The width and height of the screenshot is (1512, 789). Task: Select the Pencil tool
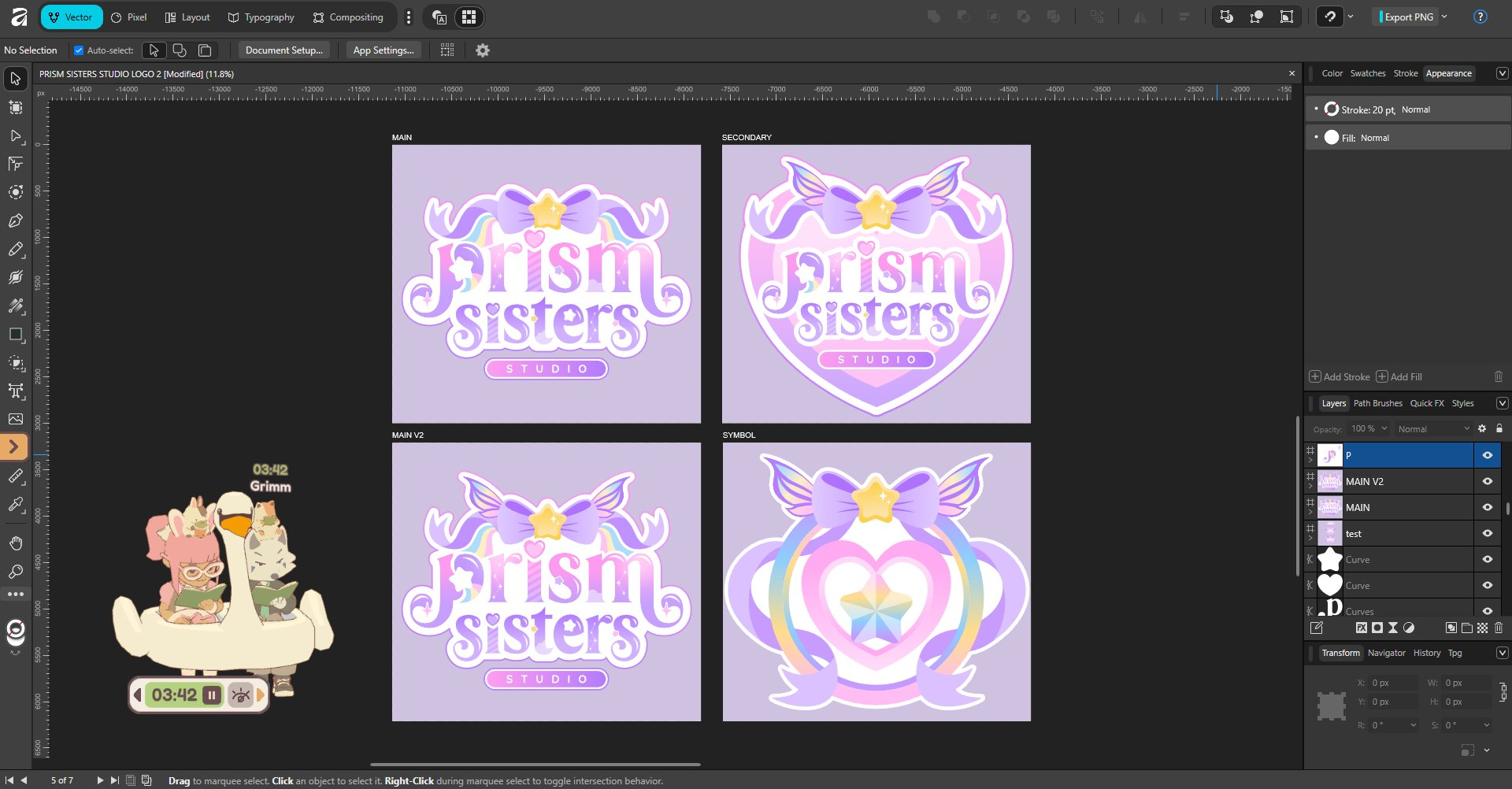pos(16,250)
